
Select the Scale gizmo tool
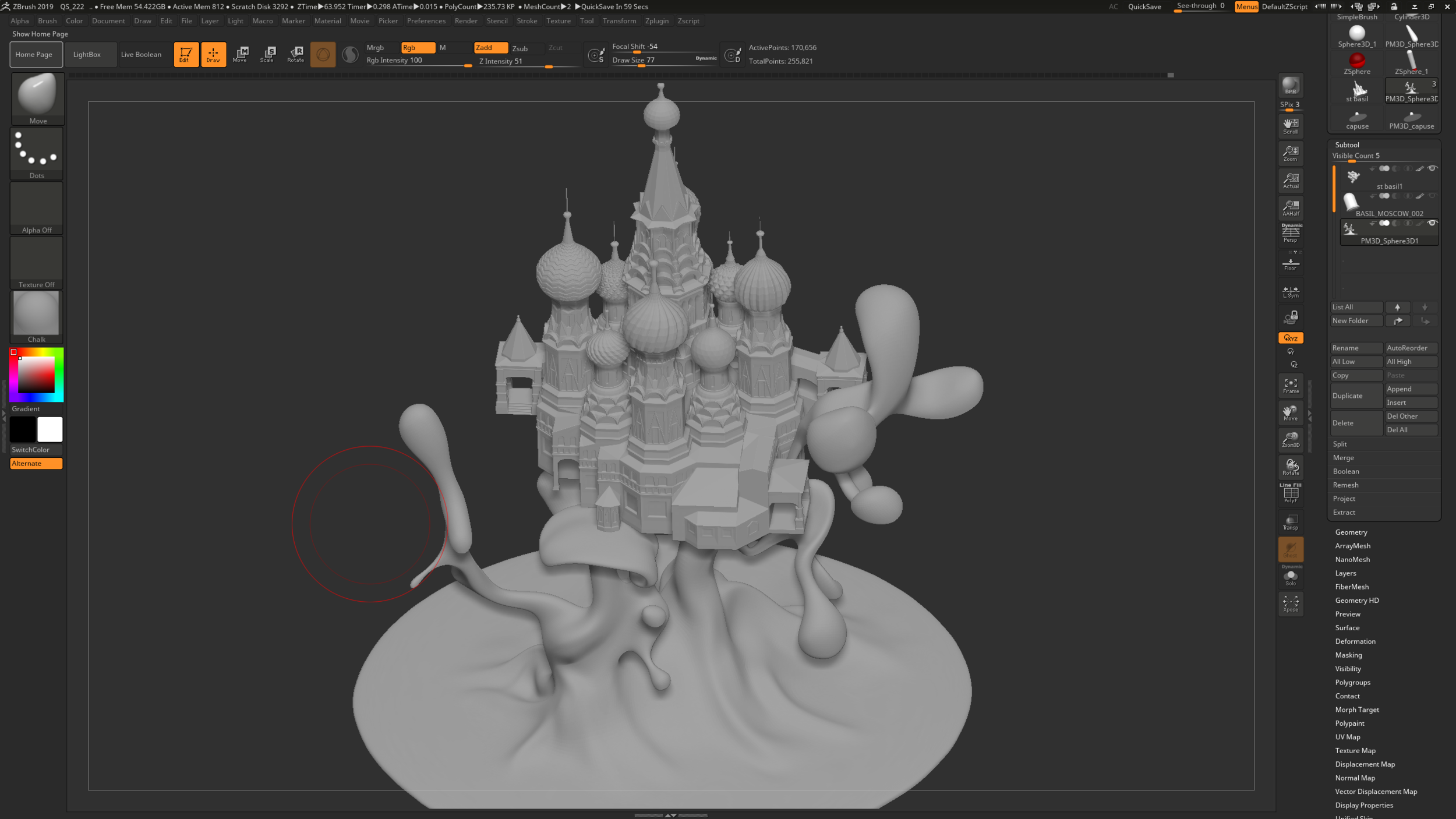(267, 54)
